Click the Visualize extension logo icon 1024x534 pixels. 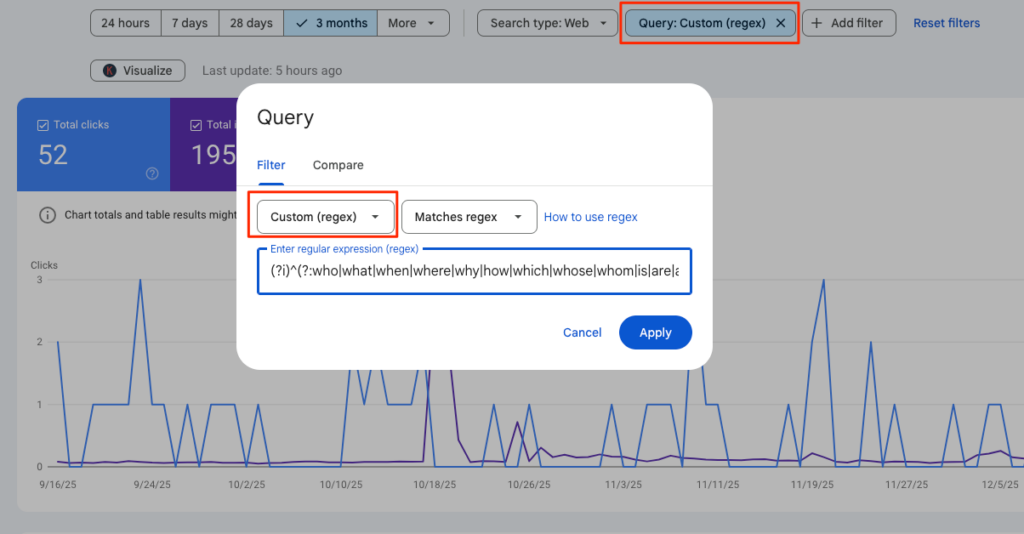click(x=108, y=71)
